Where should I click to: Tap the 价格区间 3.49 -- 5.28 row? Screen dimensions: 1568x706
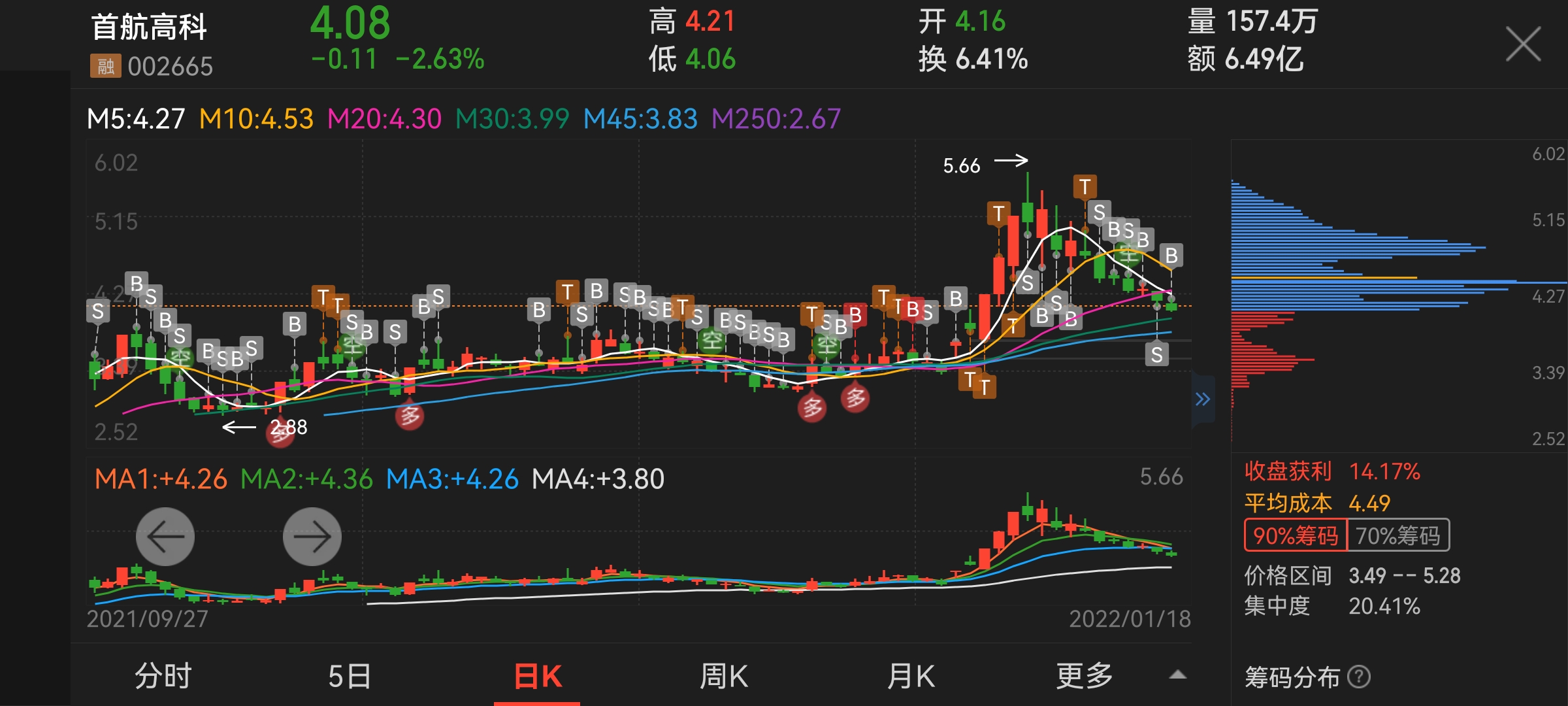point(1352,576)
